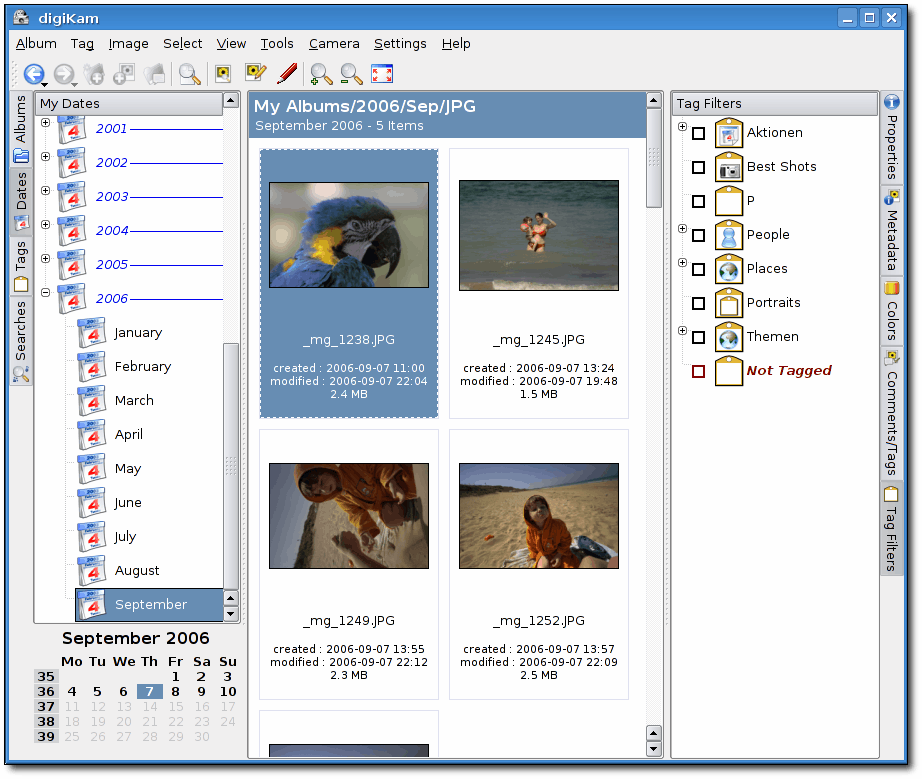The image size is (922, 779).
Task: Expand the 2002 year node
Action: (x=45, y=156)
